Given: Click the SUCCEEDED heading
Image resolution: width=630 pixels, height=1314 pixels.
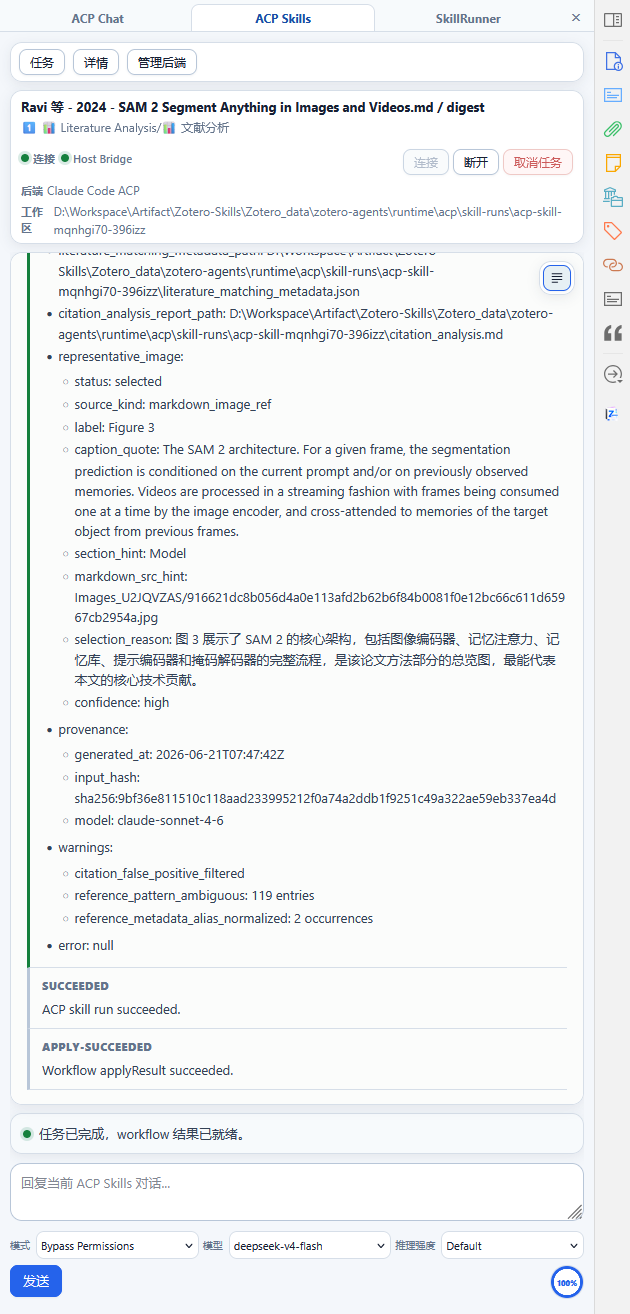Looking at the screenshot, I should point(76,986).
